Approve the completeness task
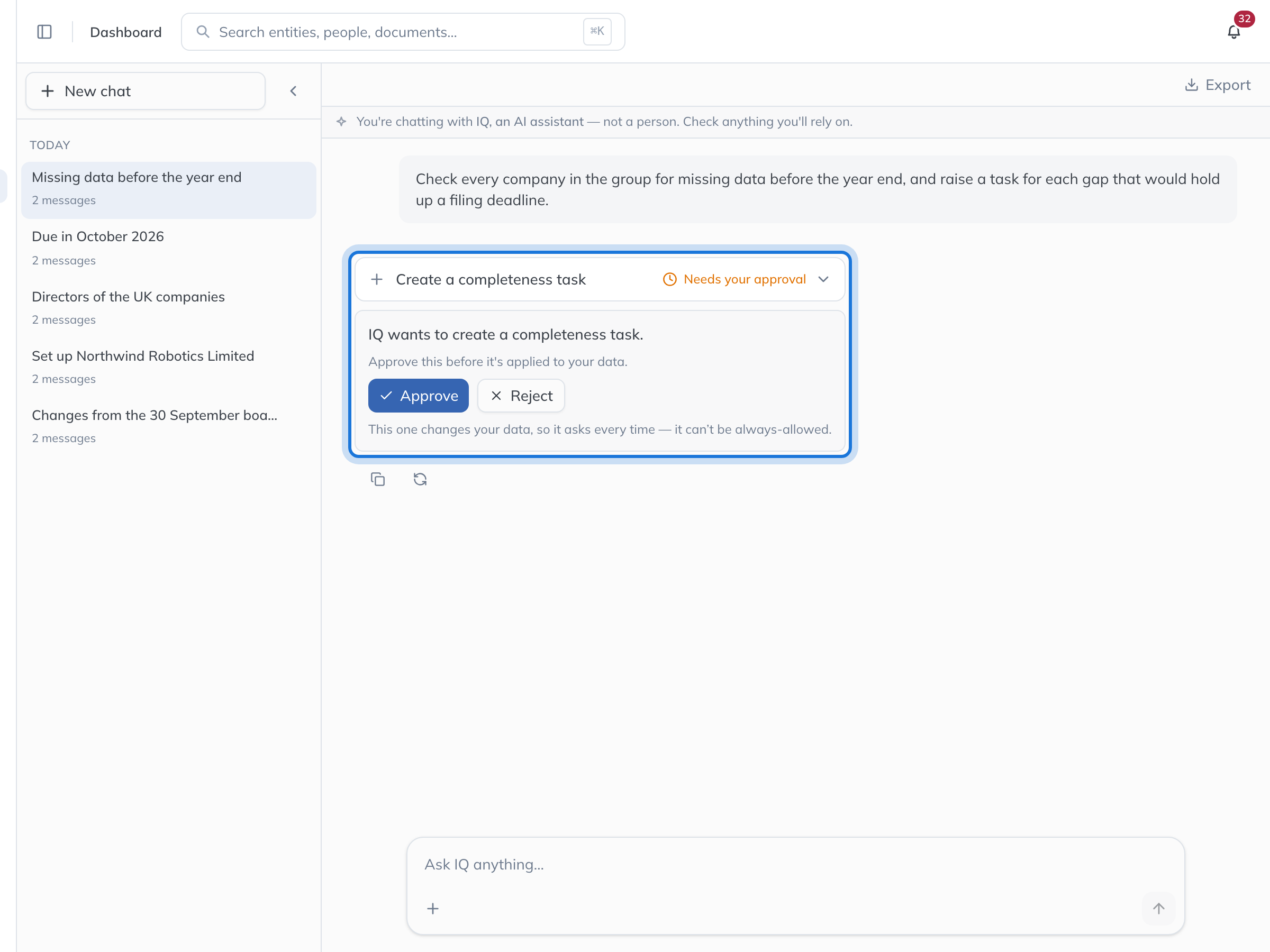 point(419,396)
